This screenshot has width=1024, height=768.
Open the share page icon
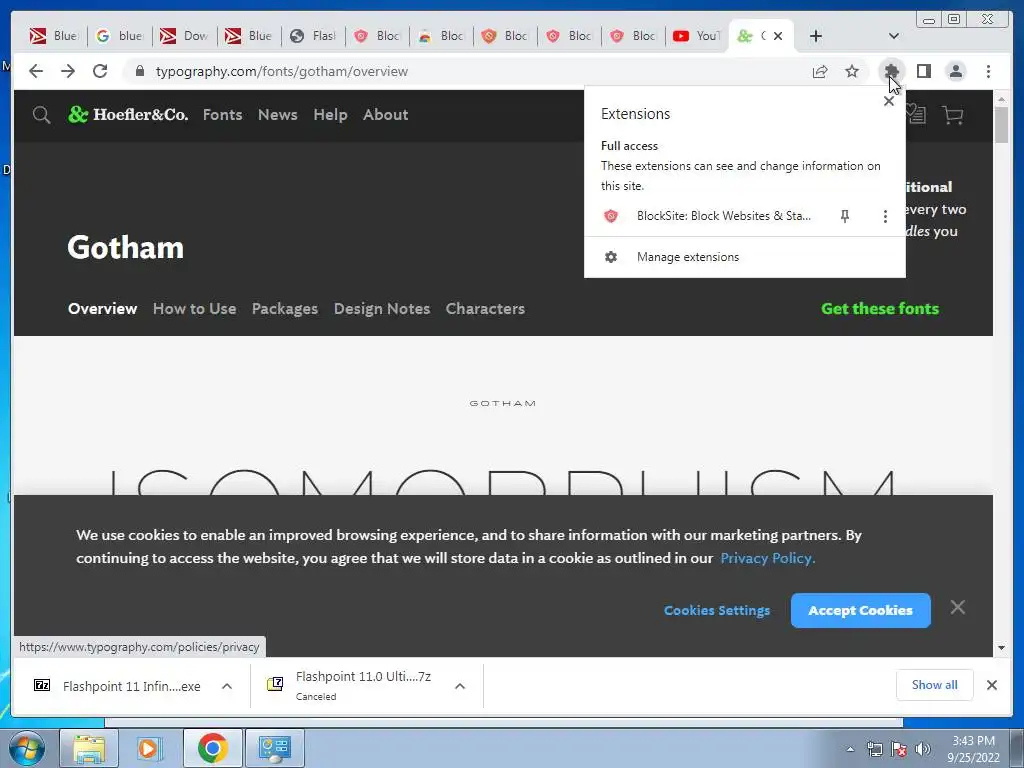coord(820,71)
